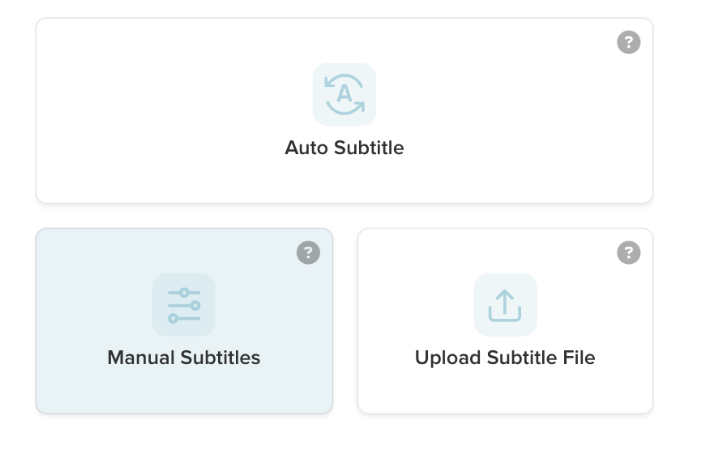Viewport: 702px width, 453px height.
Task: Click the "Manual Subtitles" text label
Action: point(184,358)
